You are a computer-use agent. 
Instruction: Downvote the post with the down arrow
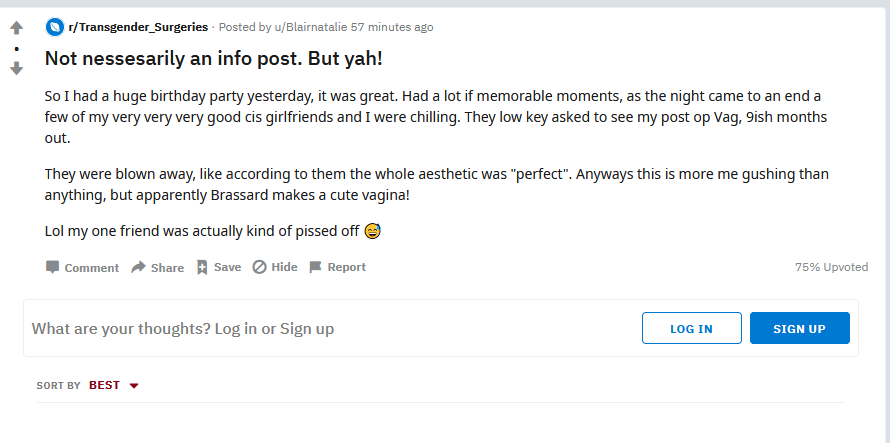pyautogui.click(x=16, y=68)
